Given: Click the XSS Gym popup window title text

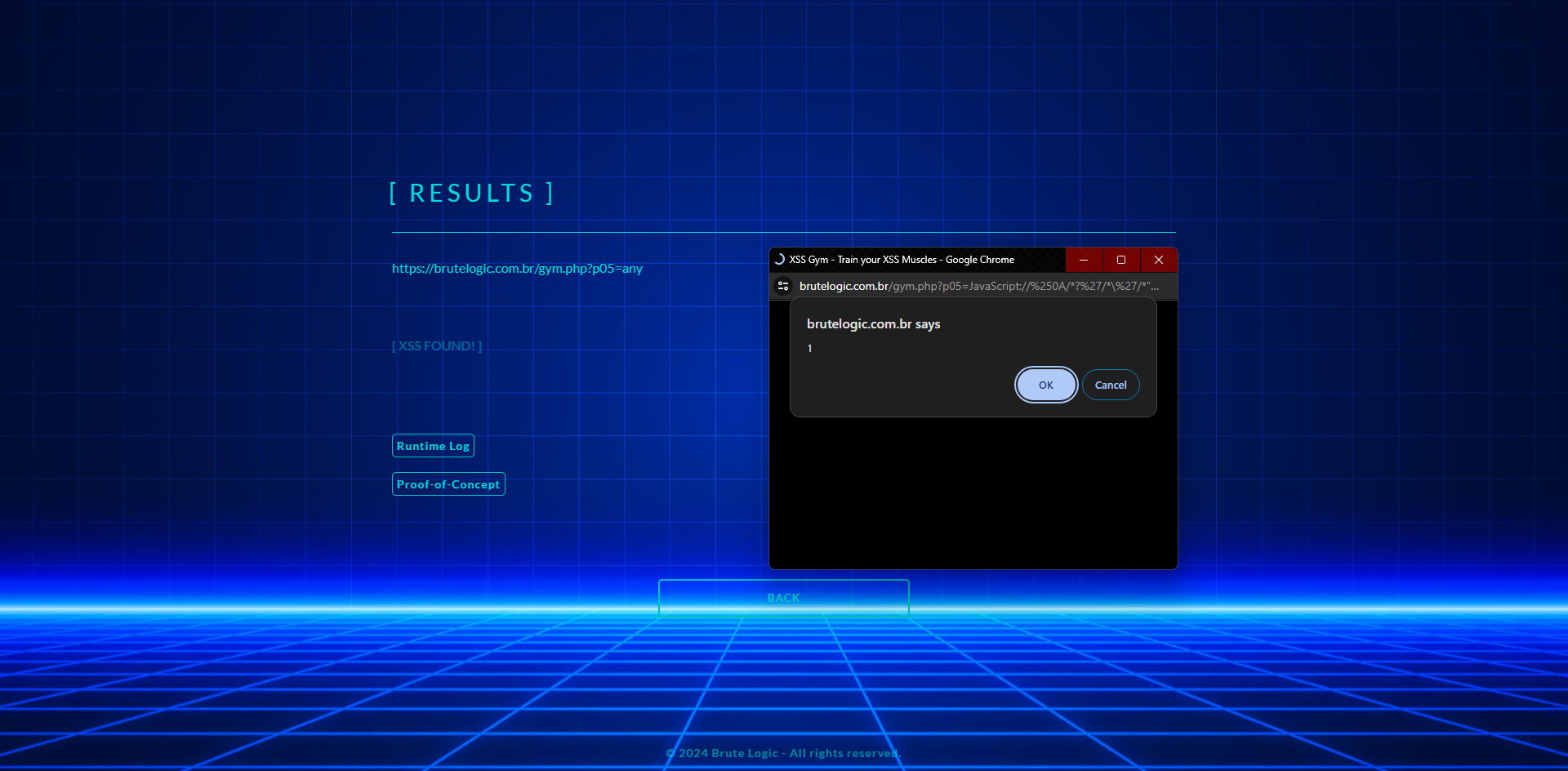Looking at the screenshot, I should tap(902, 260).
